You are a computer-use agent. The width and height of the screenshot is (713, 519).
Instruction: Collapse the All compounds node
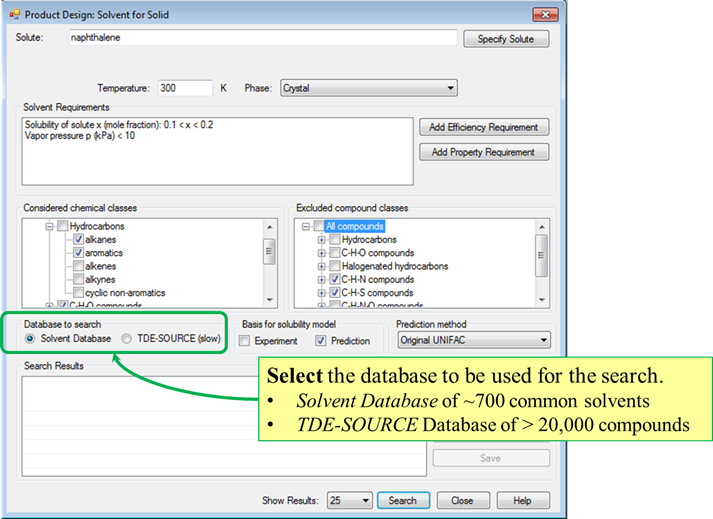[306, 227]
